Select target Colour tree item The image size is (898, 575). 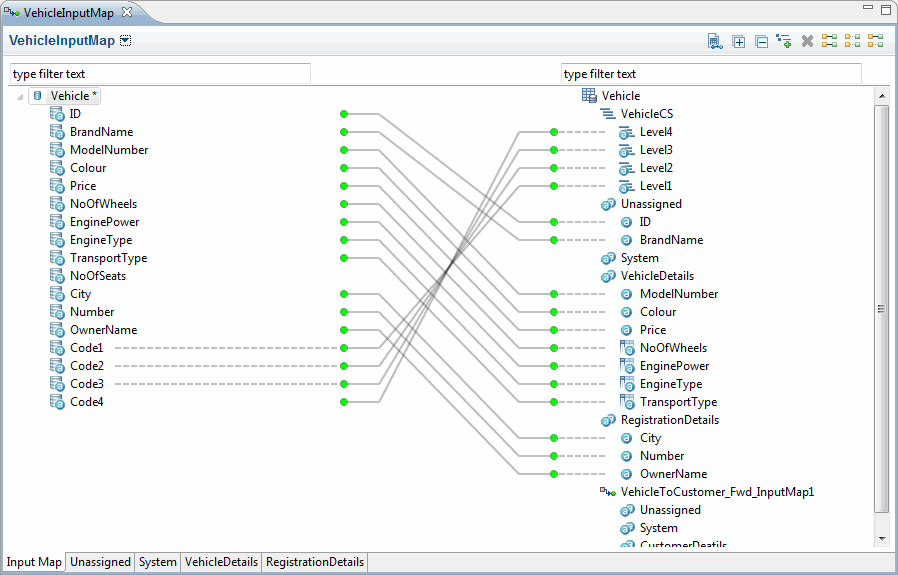coord(657,312)
